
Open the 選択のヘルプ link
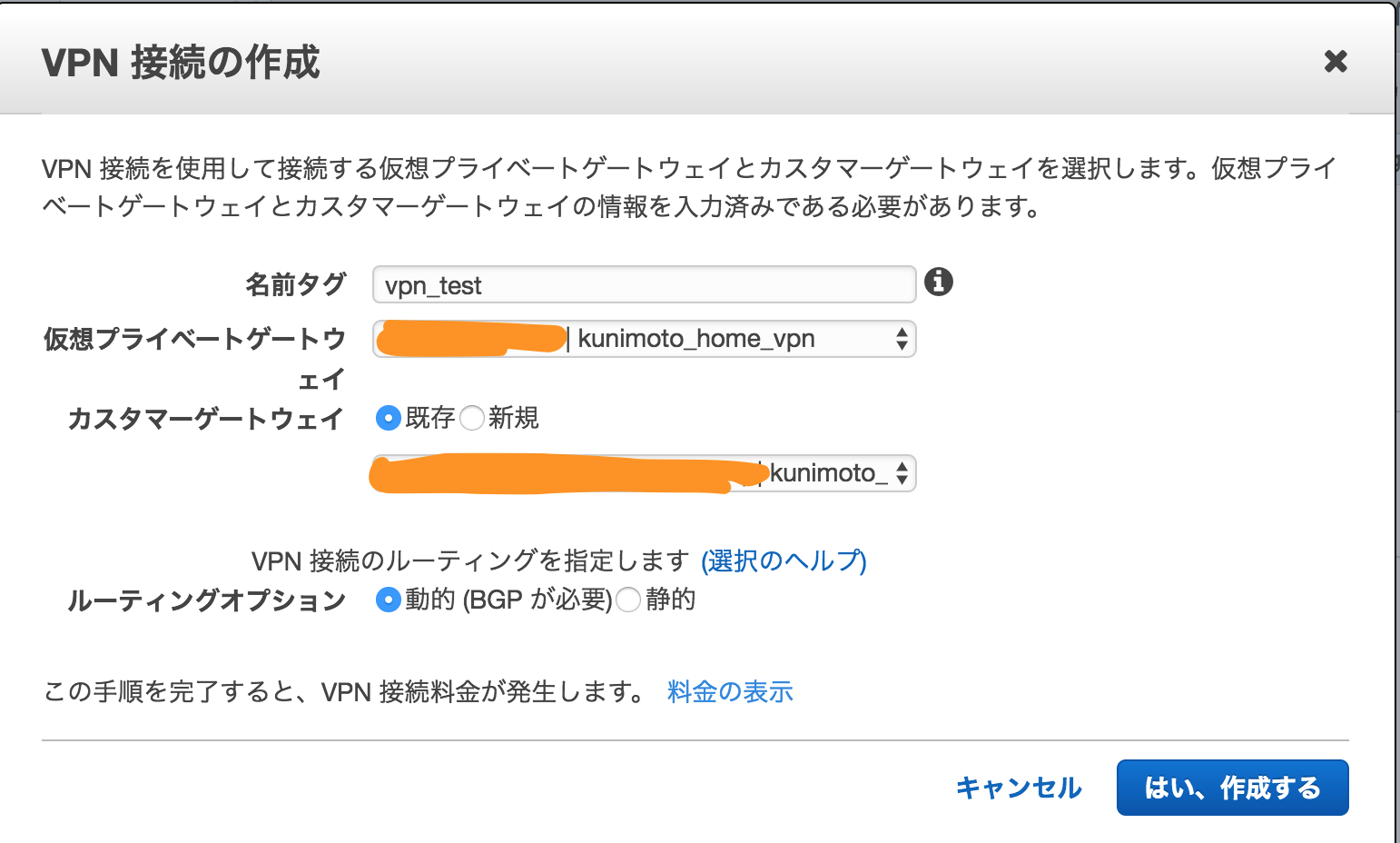pyautogui.click(x=784, y=560)
